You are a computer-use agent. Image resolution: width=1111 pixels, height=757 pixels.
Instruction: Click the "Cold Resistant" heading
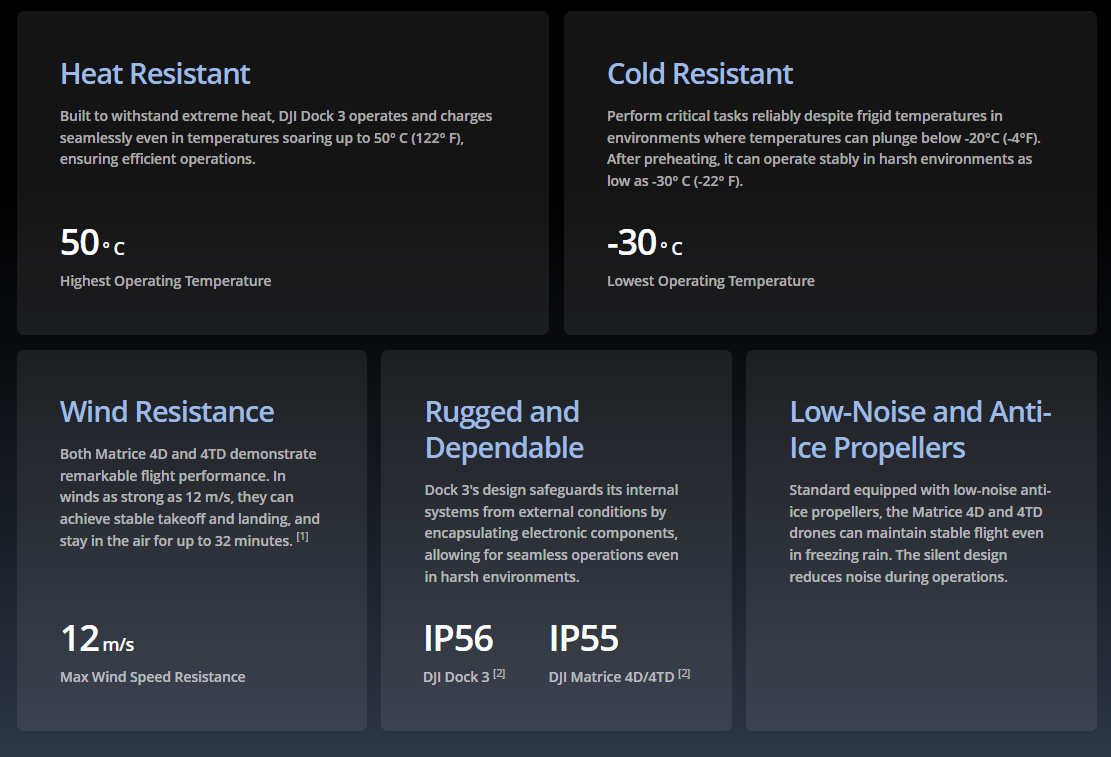[x=700, y=74]
